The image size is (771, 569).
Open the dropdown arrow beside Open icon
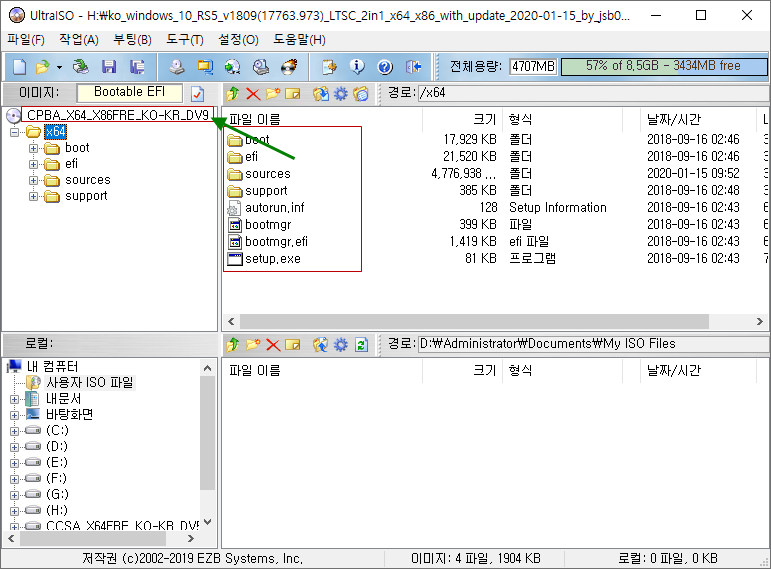59,67
